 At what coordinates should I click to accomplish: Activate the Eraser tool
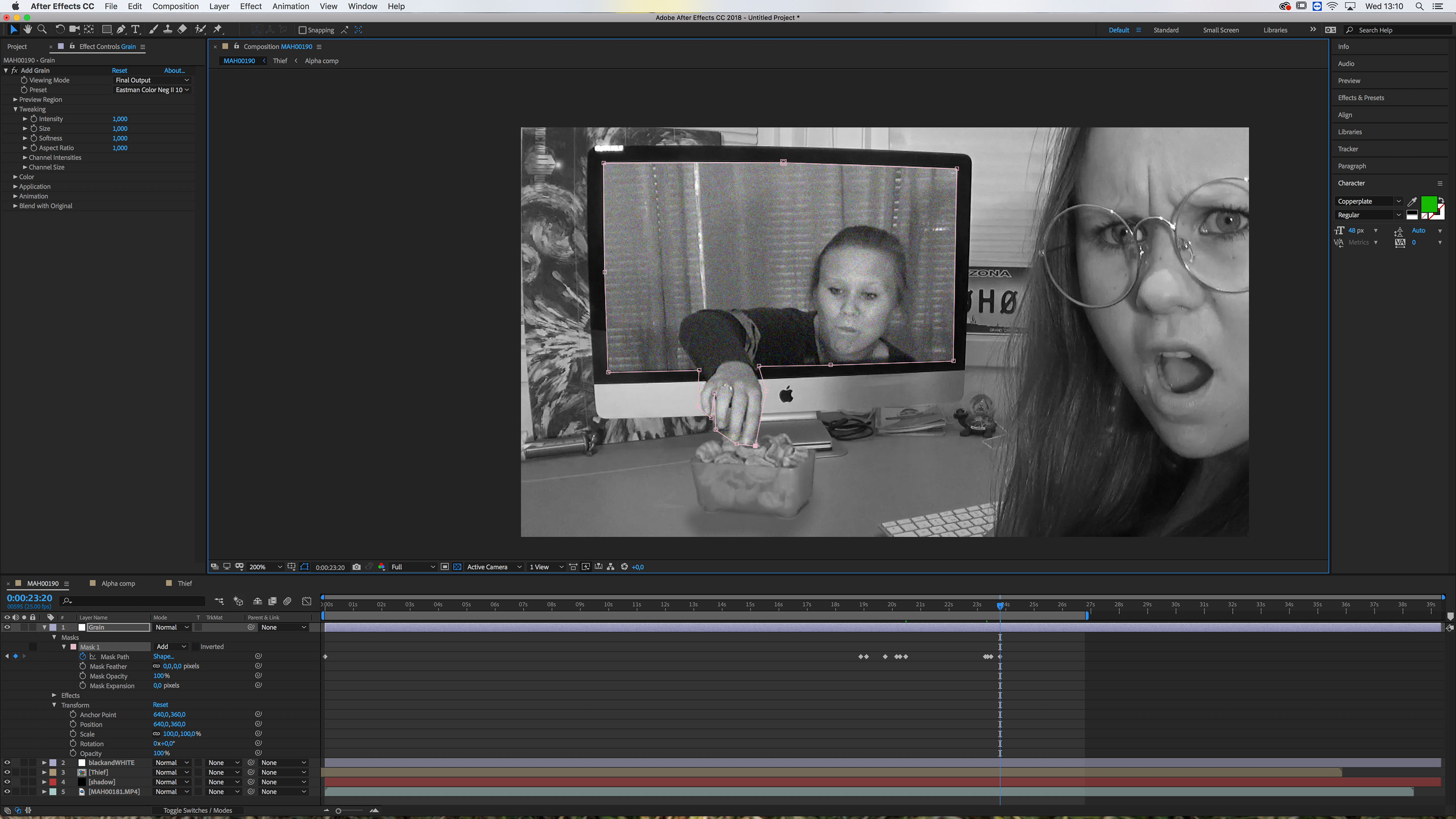click(x=182, y=30)
